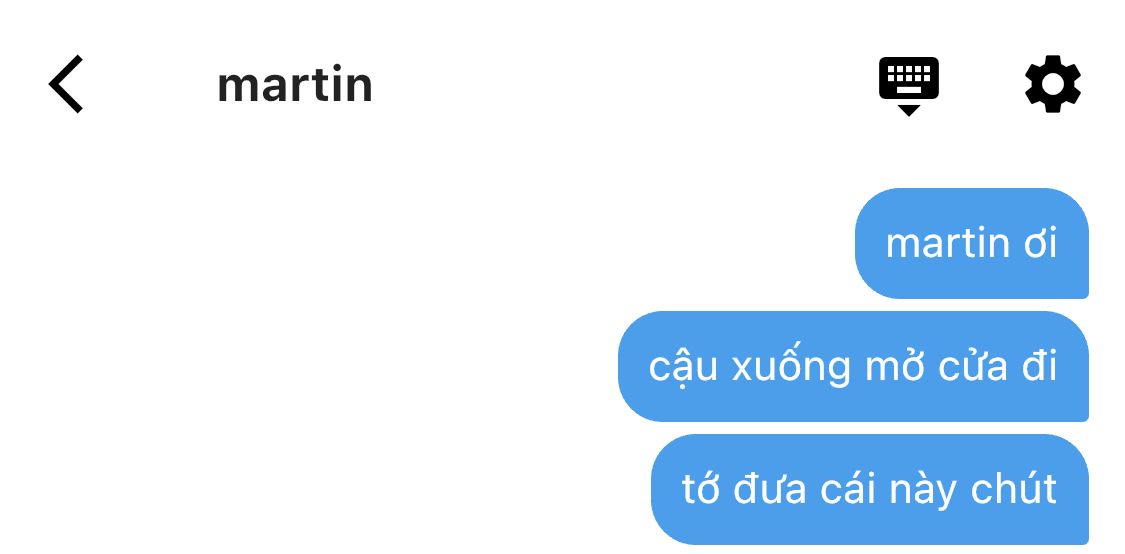Click the word "đưa" in third bubble
The image size is (1125, 554).
pyautogui.click(x=762, y=489)
